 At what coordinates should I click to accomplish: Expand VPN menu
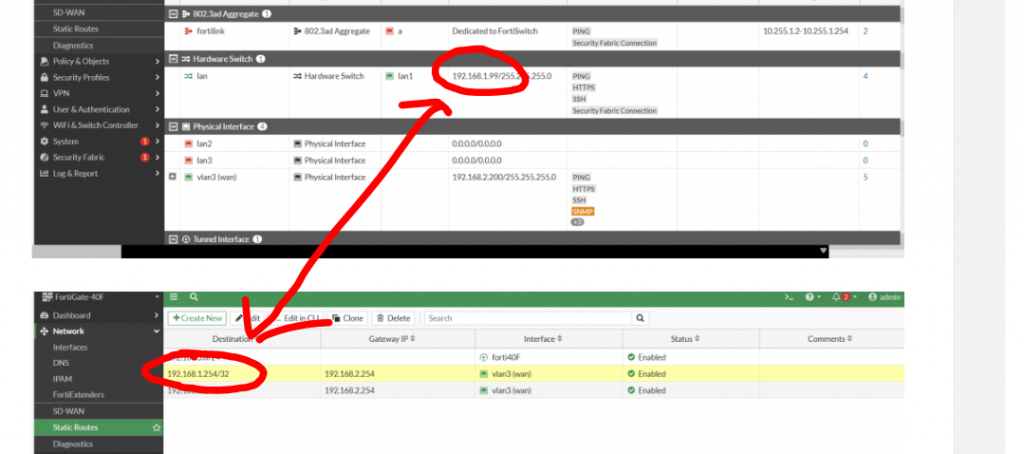157,93
